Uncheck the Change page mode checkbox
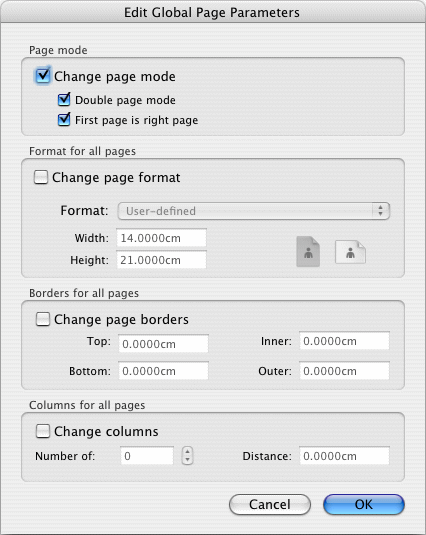Viewport: 426px width, 535px height. [43, 75]
